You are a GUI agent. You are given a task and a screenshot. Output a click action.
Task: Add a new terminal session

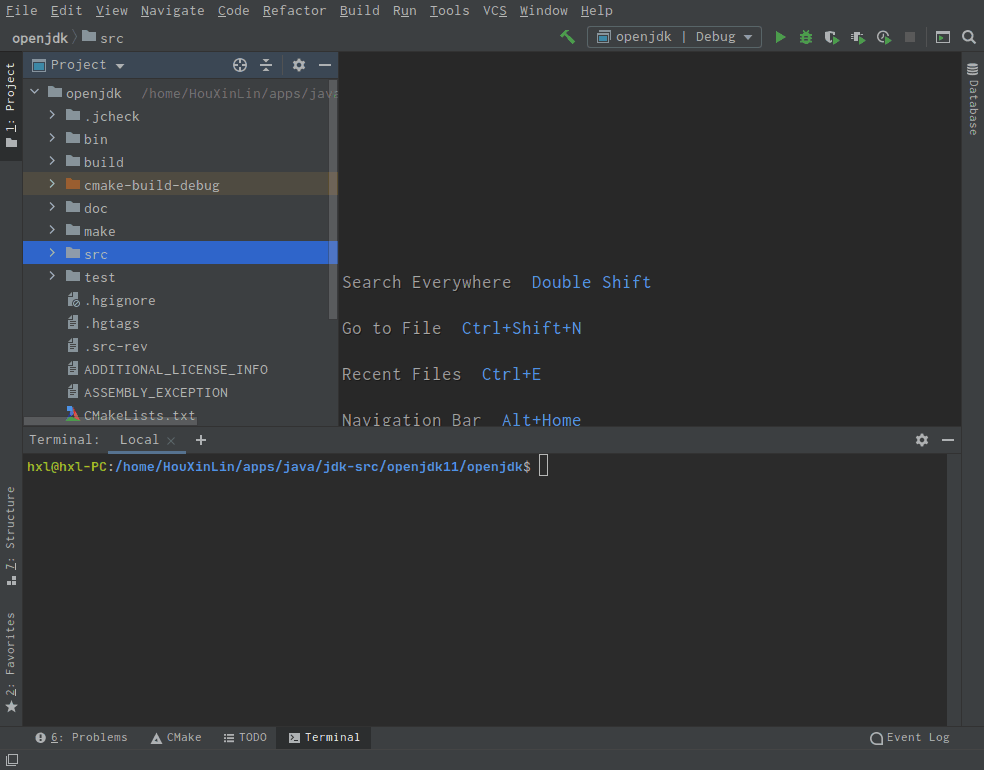pyautogui.click(x=201, y=440)
